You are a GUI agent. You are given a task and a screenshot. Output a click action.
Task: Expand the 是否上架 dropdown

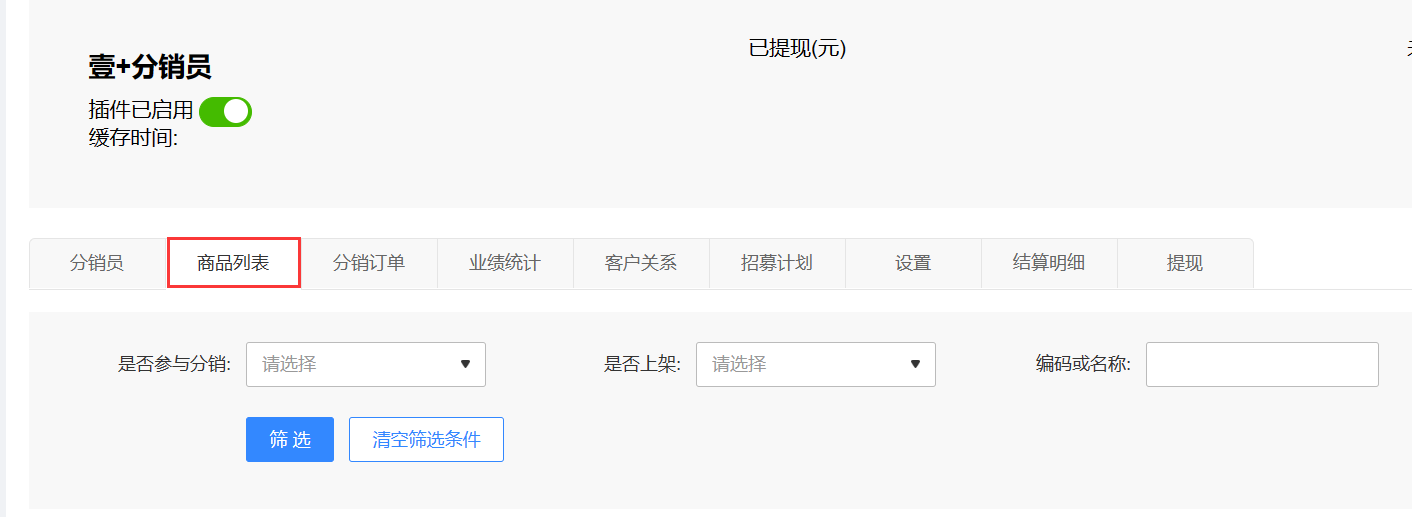pos(816,364)
